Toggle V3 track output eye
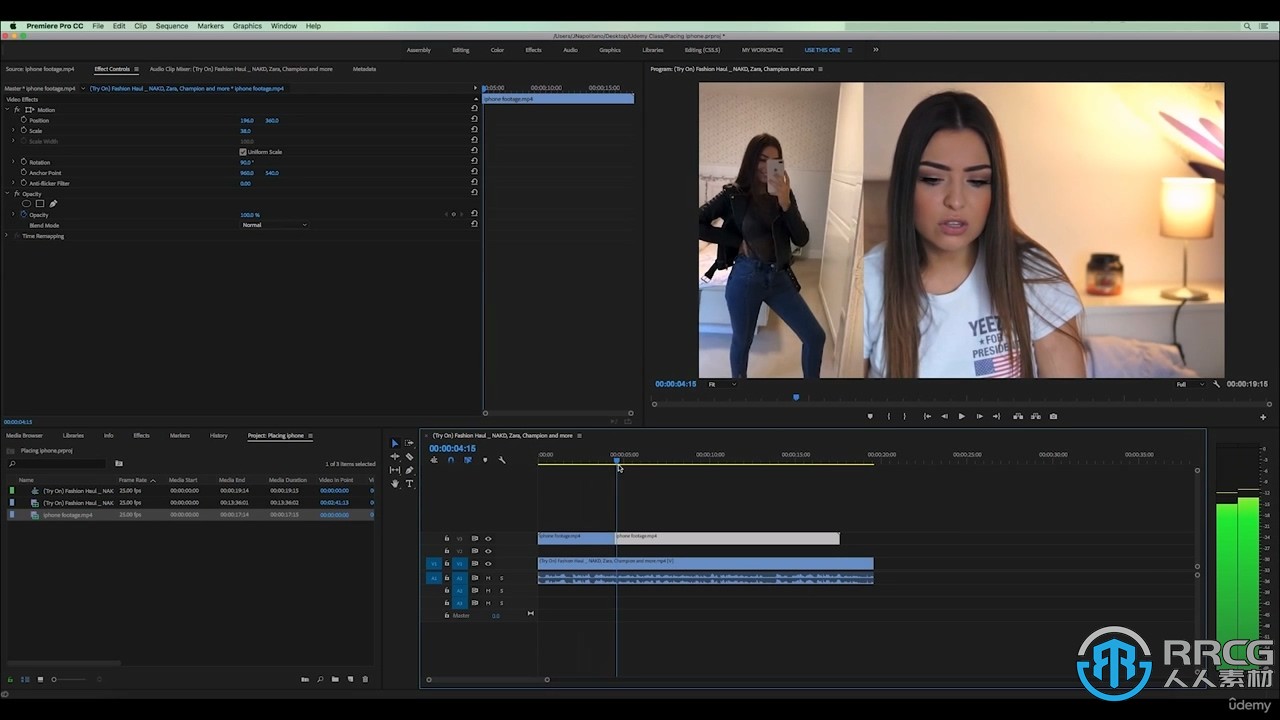Screen dimensions: 1280x720 click(488, 538)
